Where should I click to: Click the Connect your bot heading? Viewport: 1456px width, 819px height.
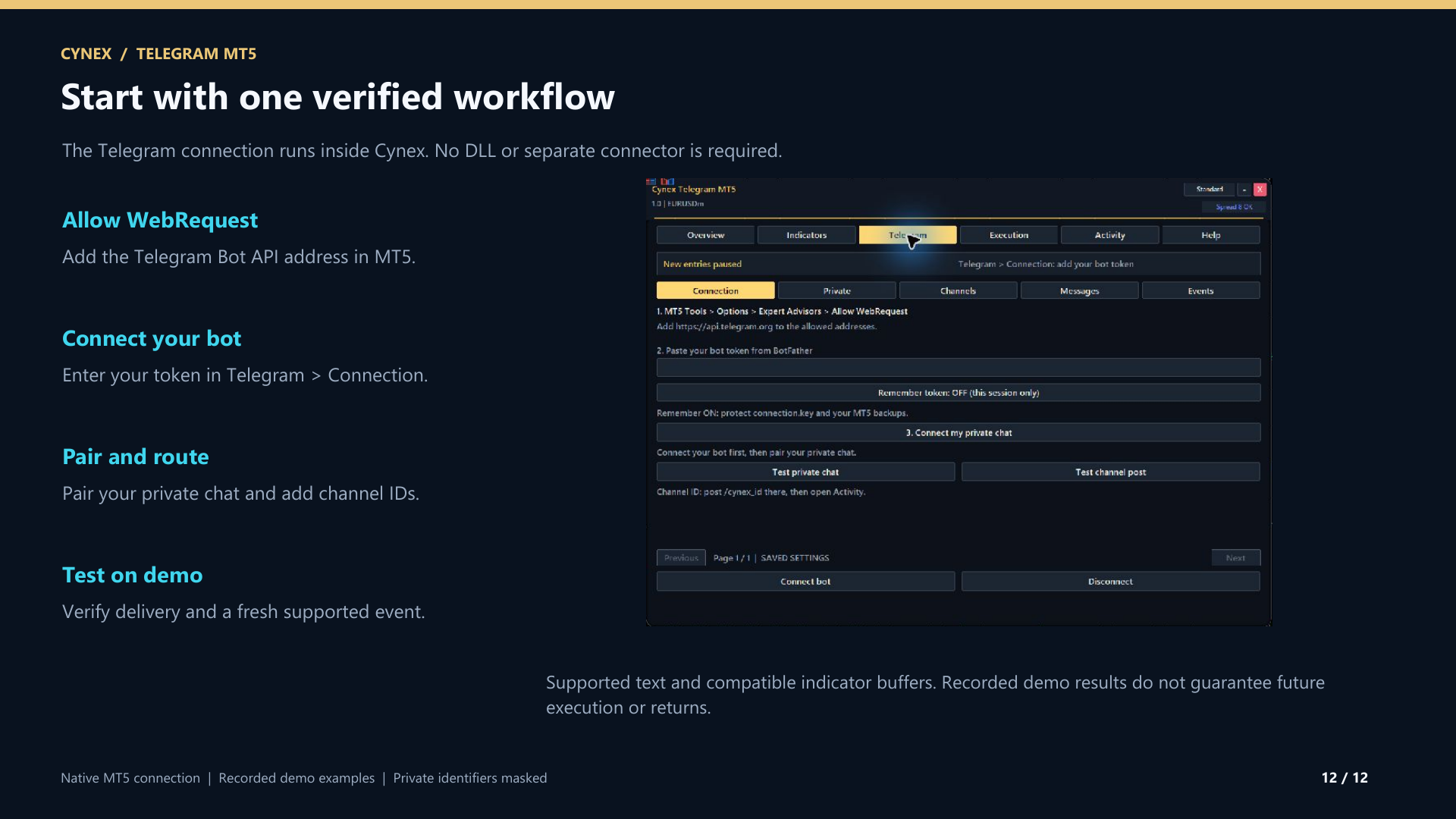[x=152, y=338]
